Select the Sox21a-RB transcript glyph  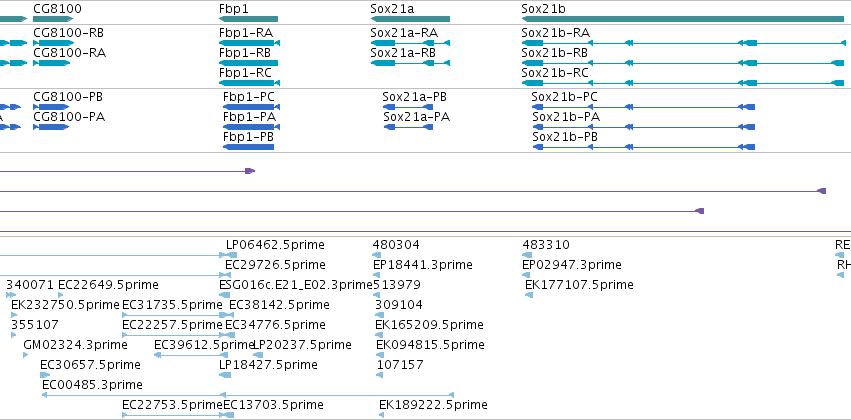tap(410, 63)
